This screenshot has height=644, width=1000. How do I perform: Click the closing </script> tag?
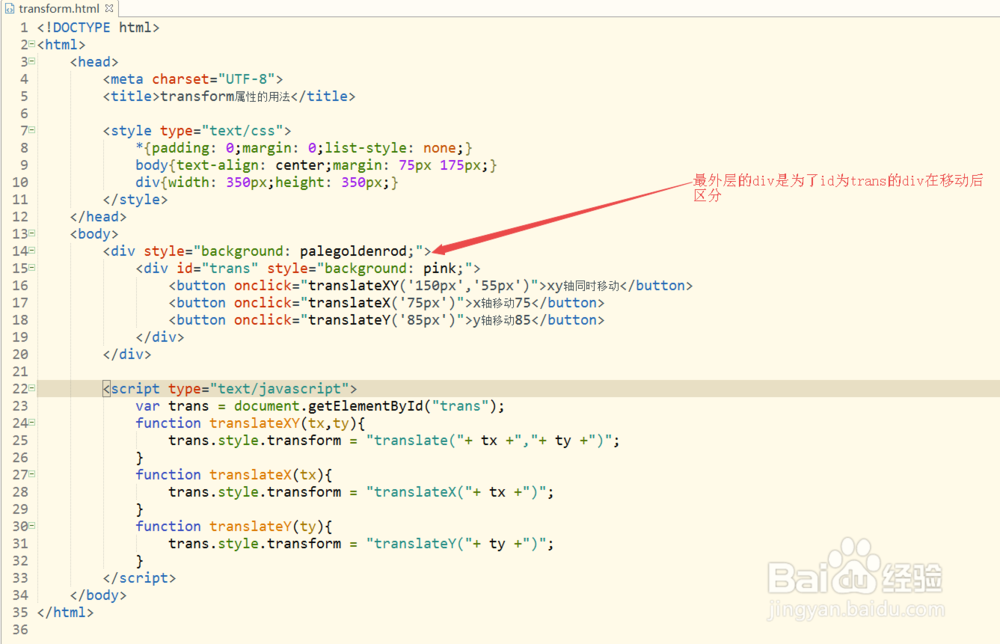coord(139,578)
